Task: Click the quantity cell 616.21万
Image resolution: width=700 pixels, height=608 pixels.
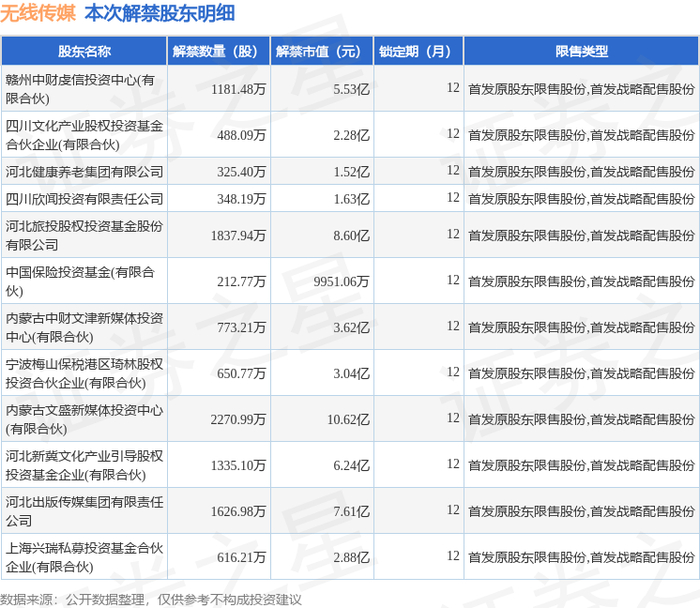Action: coord(242,558)
